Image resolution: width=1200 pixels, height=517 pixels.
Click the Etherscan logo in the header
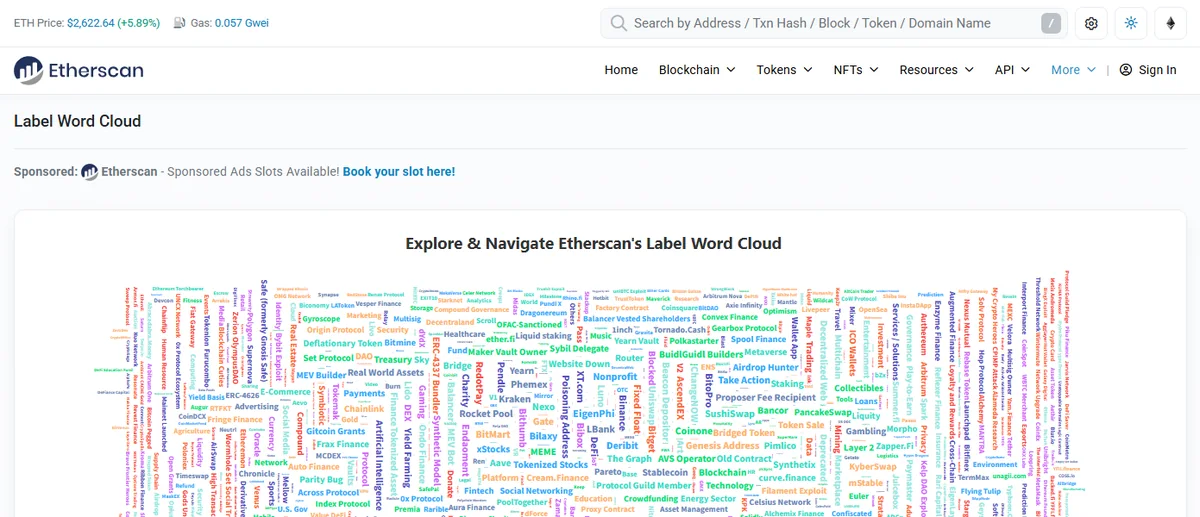78,70
